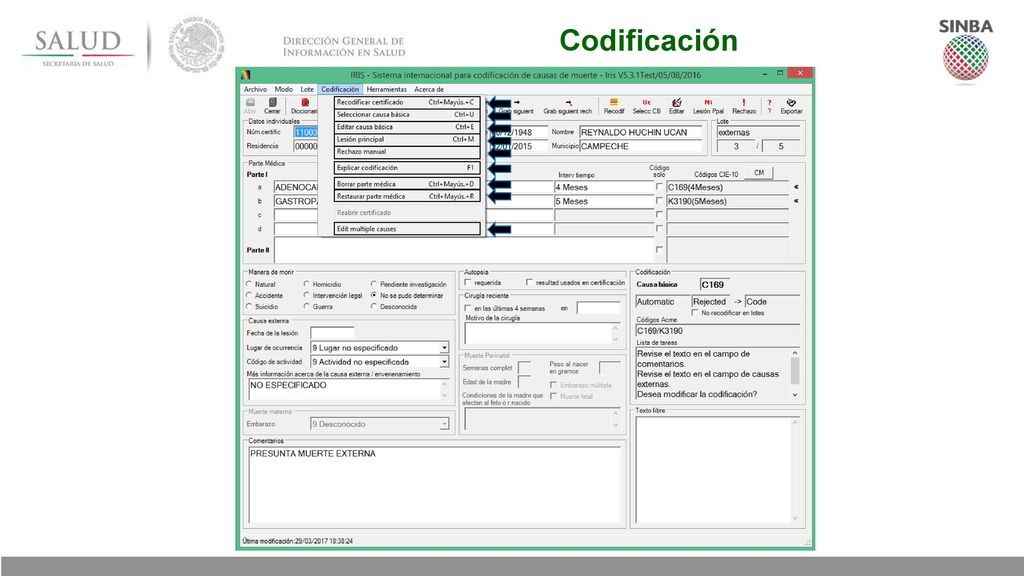Select the Suicidio radio button
Image resolution: width=1024 pixels, height=576 pixels.
pyautogui.click(x=249, y=306)
